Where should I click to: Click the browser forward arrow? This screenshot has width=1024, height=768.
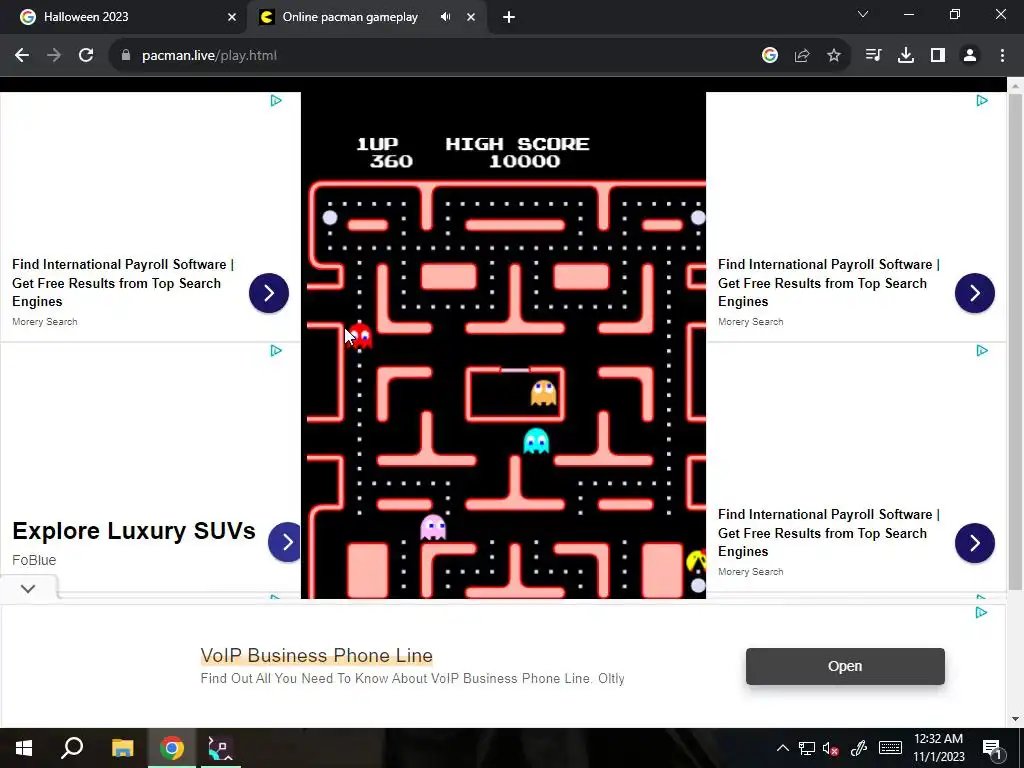coord(54,56)
